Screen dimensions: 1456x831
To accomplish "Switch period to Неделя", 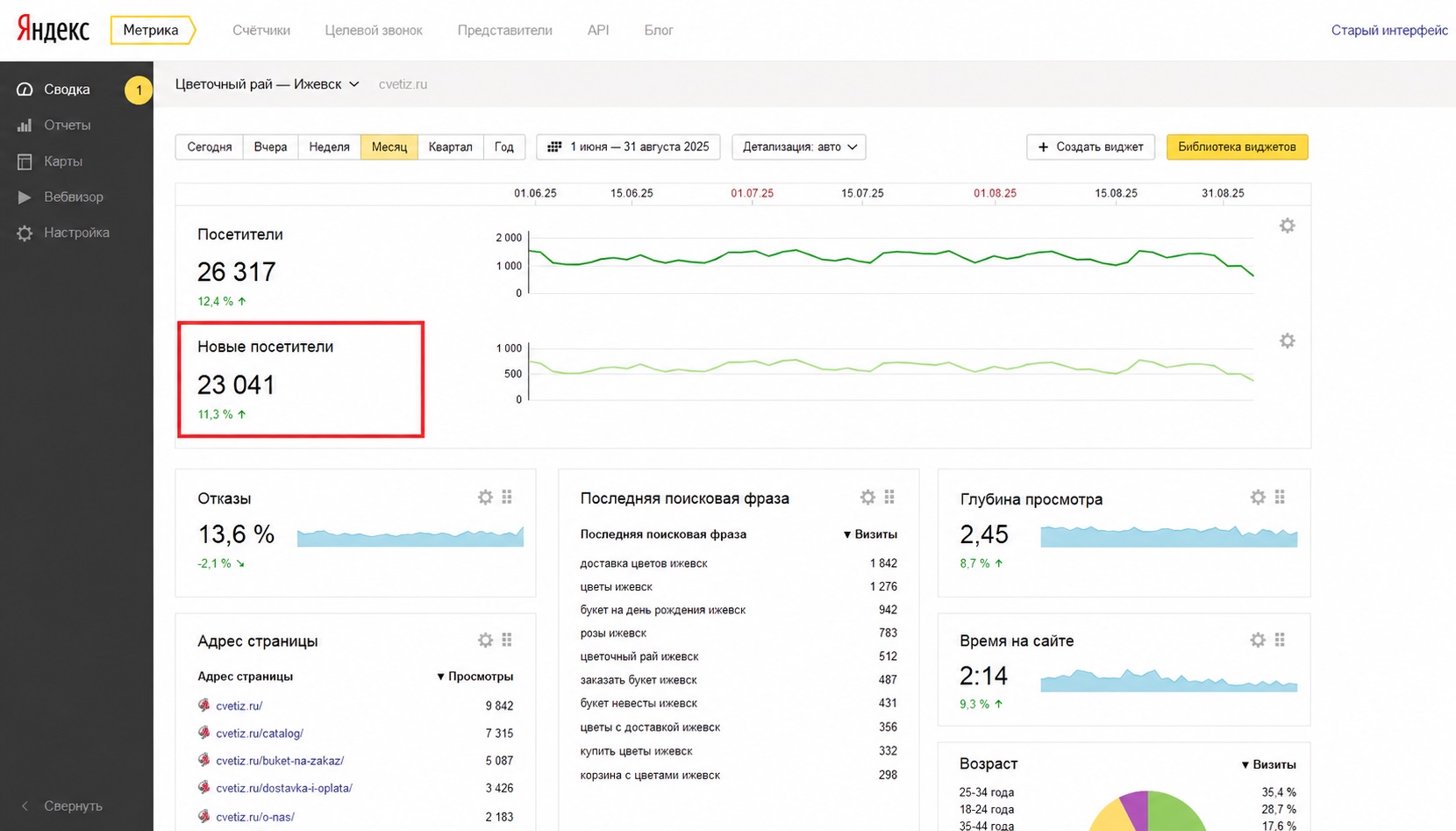I will pyautogui.click(x=330, y=147).
